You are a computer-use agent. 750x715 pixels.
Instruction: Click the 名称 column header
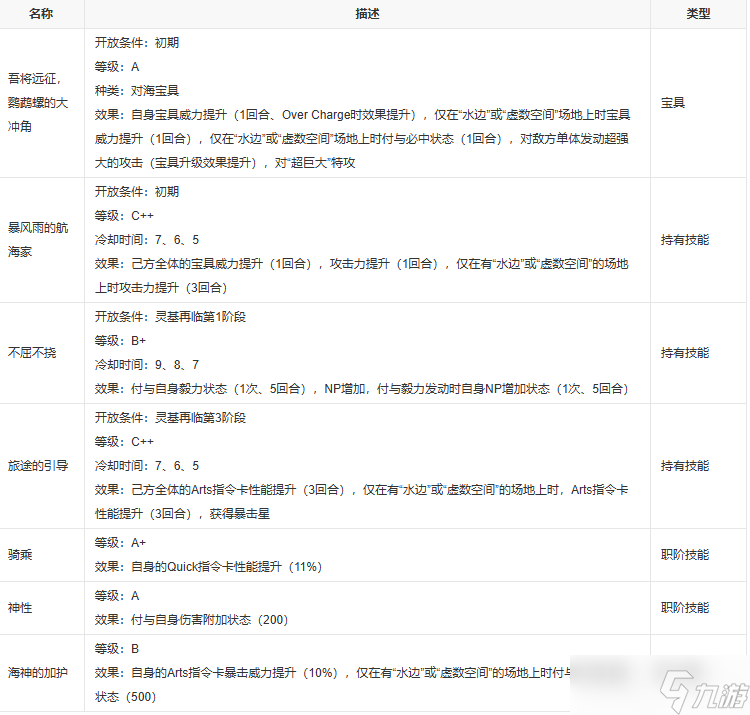[x=41, y=14]
